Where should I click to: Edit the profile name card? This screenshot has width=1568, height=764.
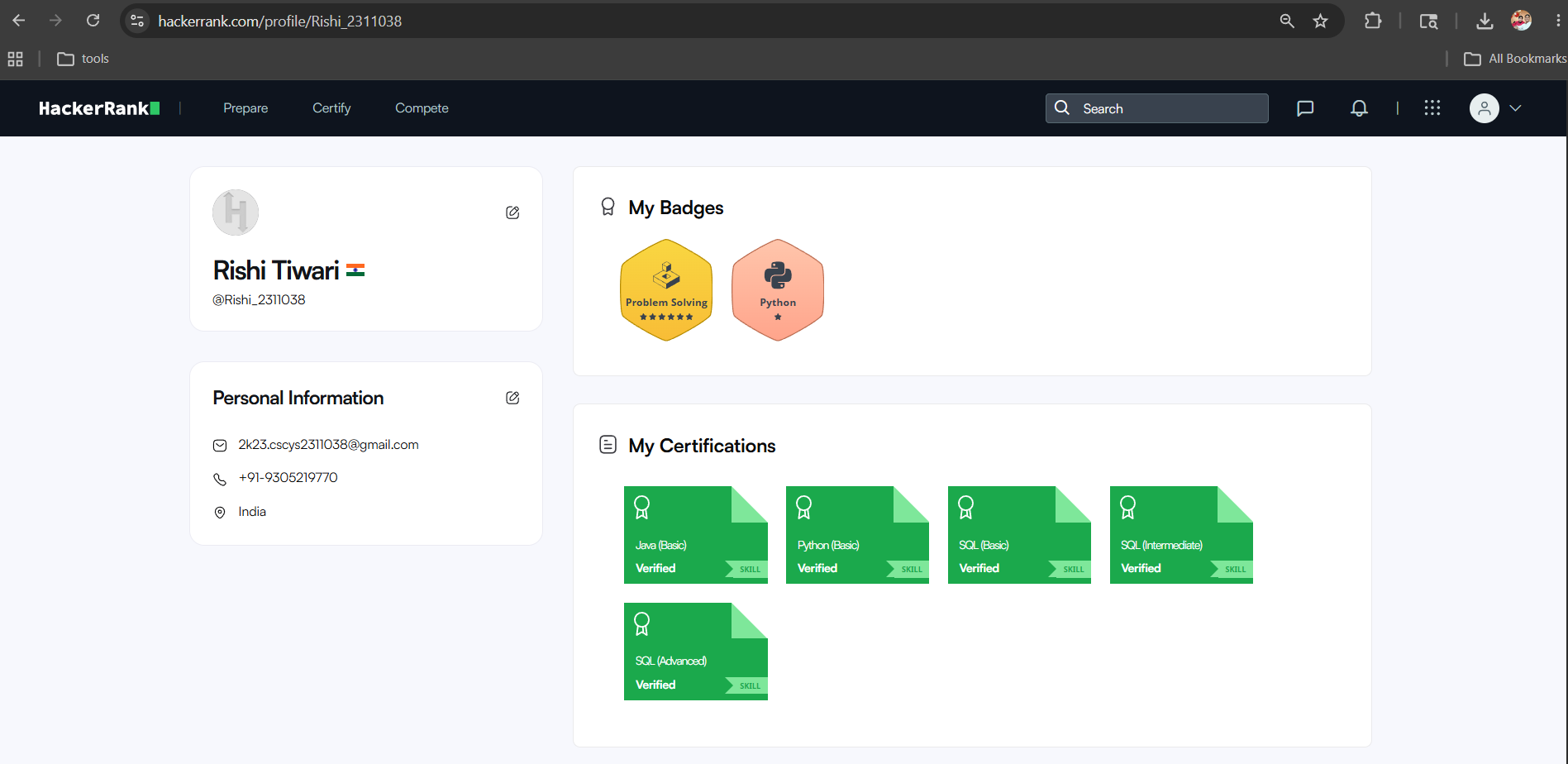(512, 212)
